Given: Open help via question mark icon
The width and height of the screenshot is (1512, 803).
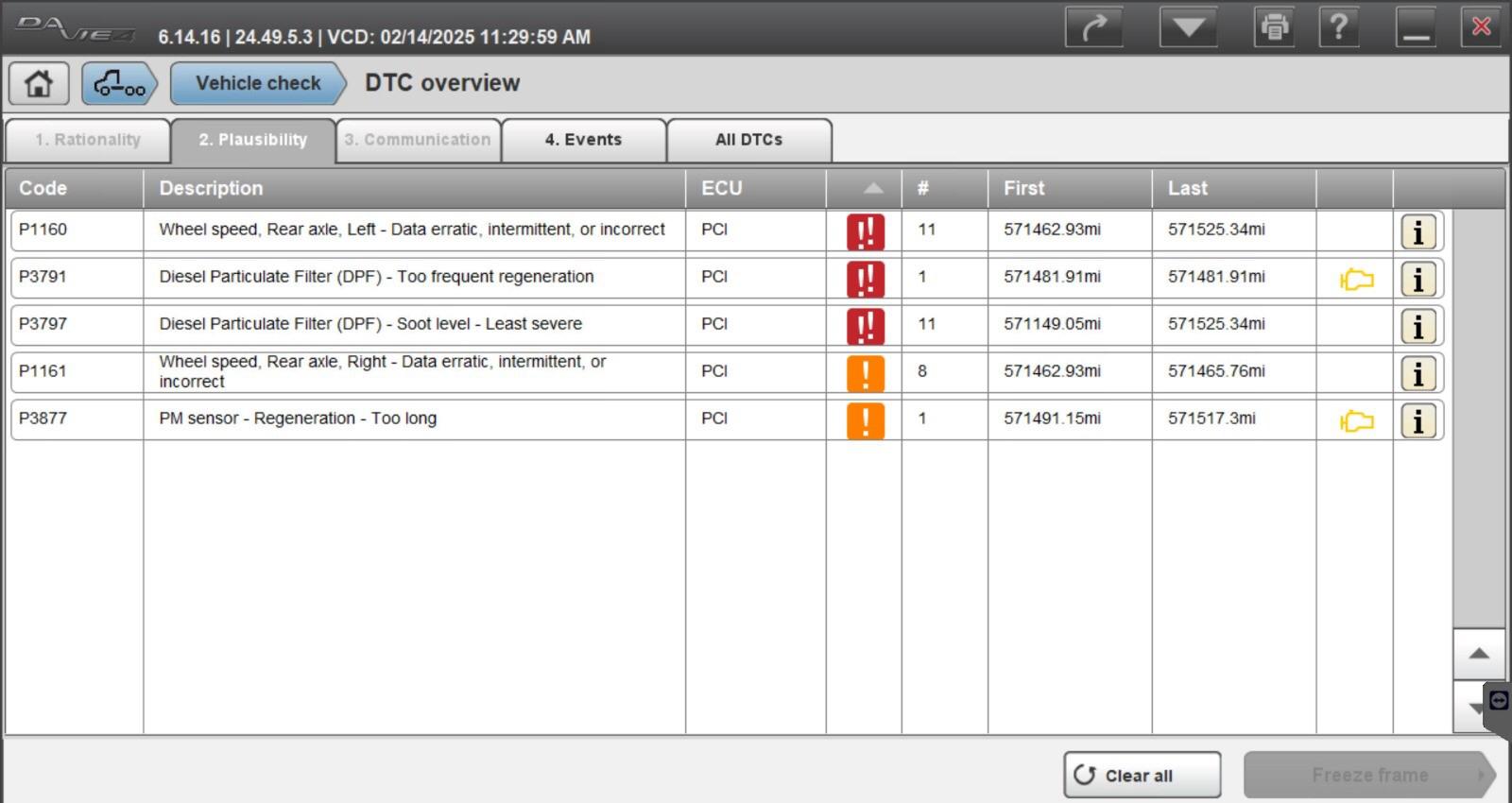Looking at the screenshot, I should [1338, 26].
